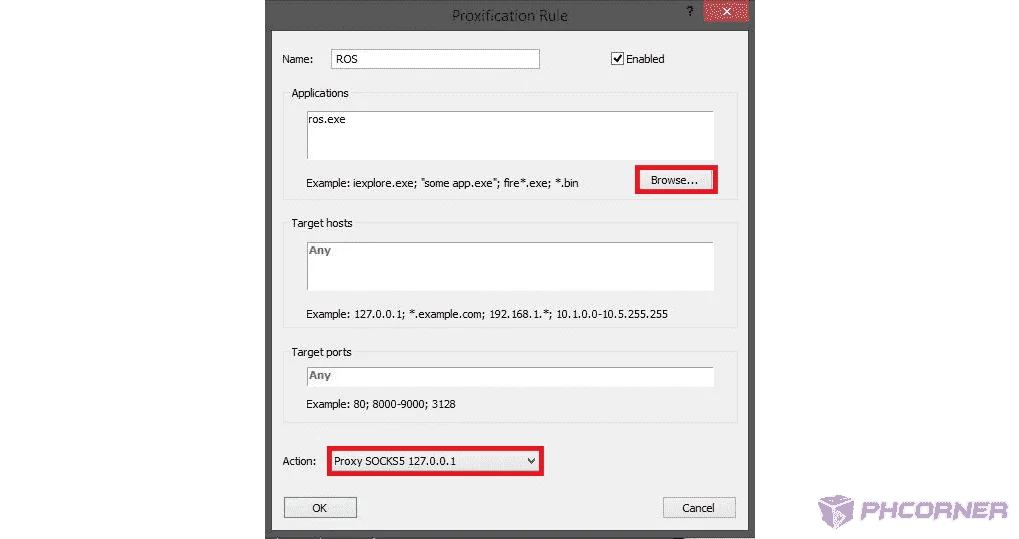Click the Applications box with ros.exe
Screen dimensions: 1019x539
point(510,135)
